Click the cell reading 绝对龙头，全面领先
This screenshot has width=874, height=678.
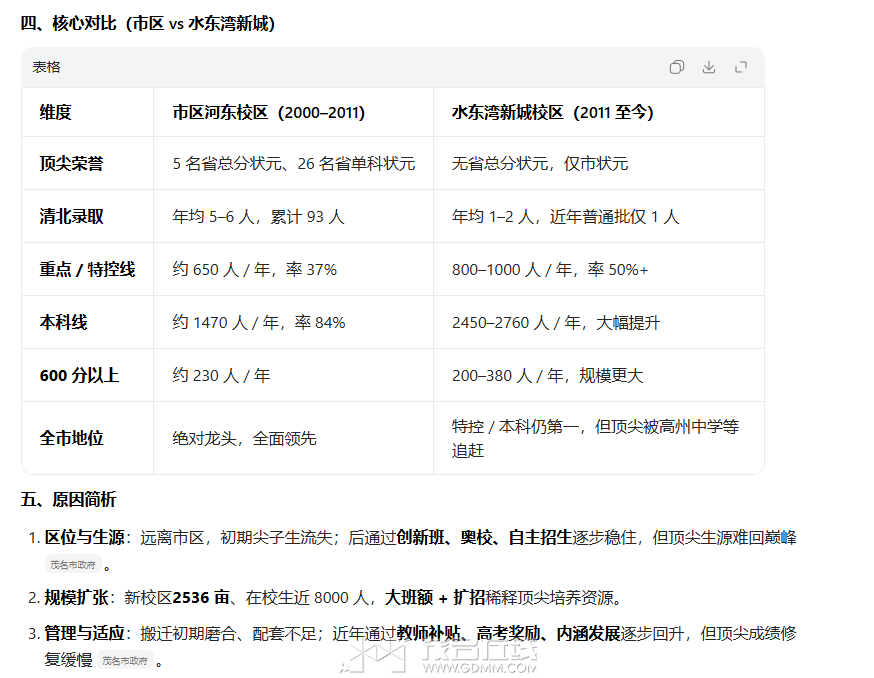(244, 438)
